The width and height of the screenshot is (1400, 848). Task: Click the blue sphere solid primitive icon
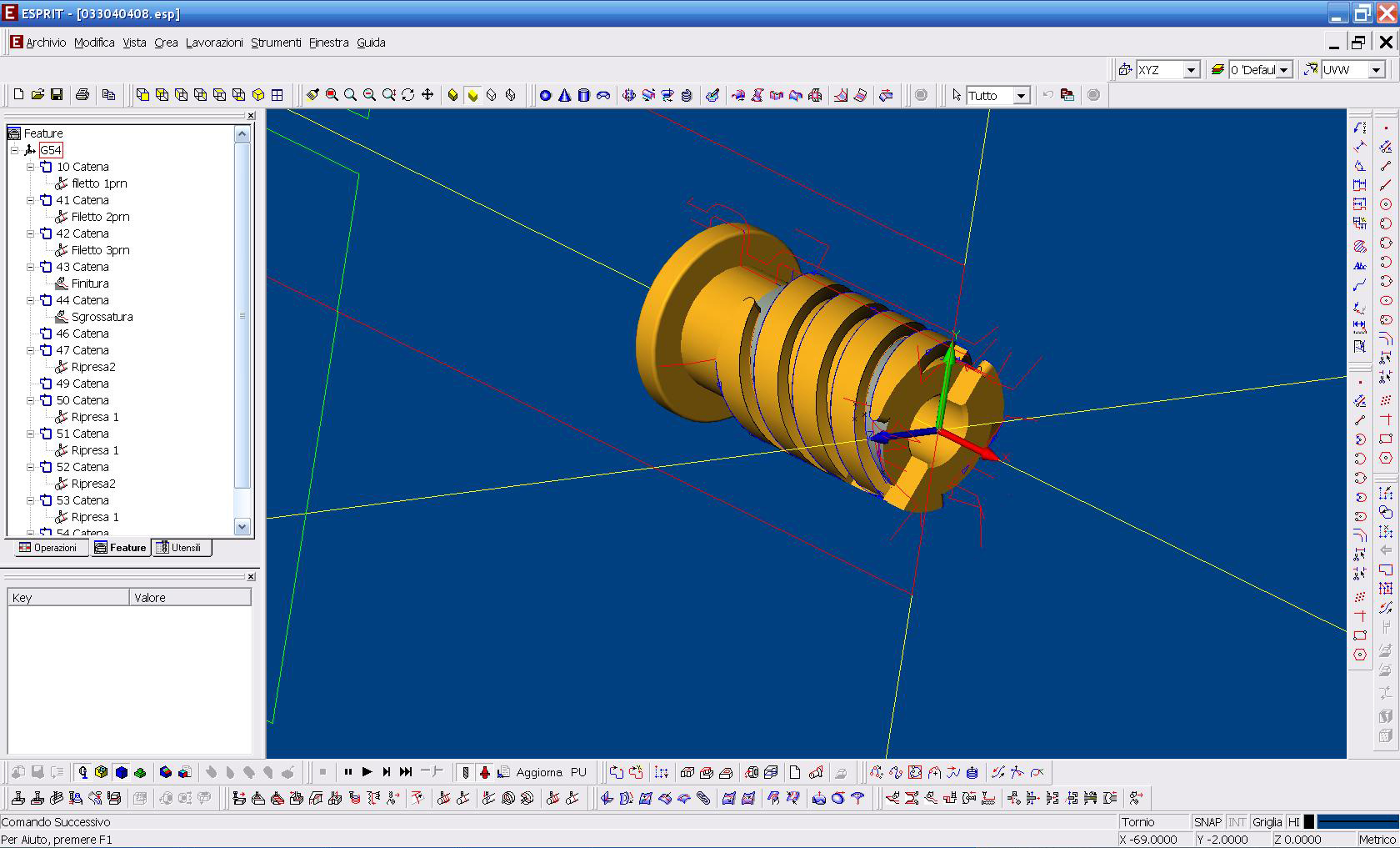pyautogui.click(x=545, y=95)
